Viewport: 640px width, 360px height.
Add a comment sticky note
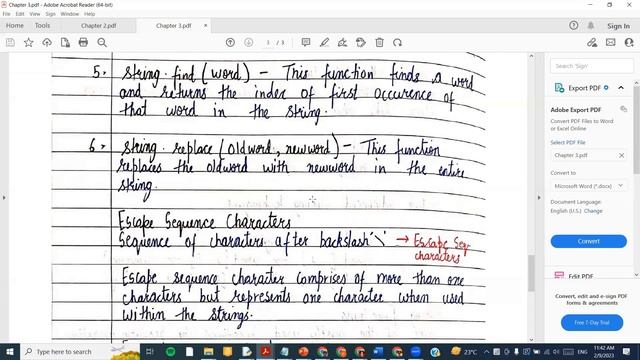[306, 42]
